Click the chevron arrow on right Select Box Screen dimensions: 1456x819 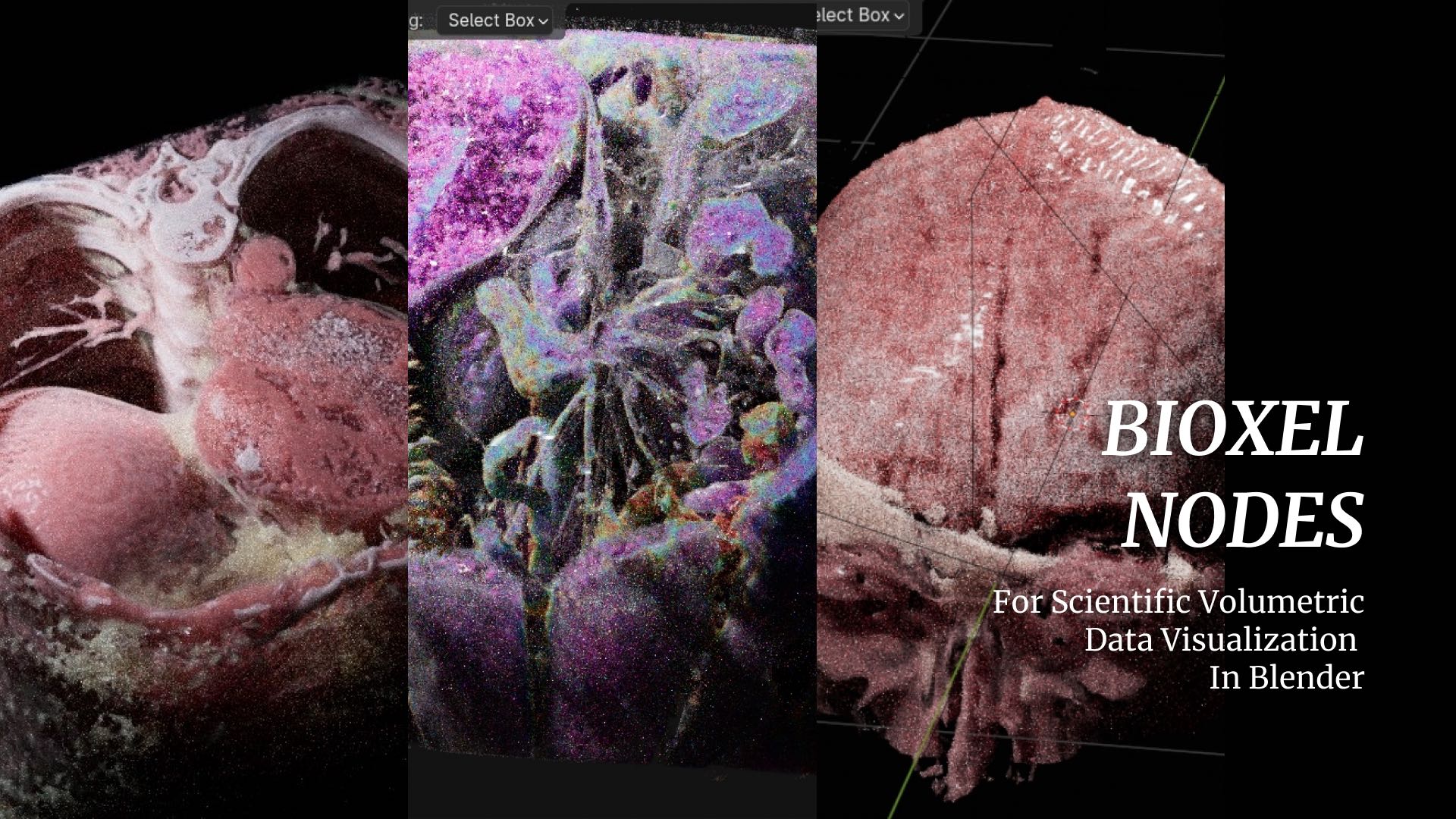899,16
